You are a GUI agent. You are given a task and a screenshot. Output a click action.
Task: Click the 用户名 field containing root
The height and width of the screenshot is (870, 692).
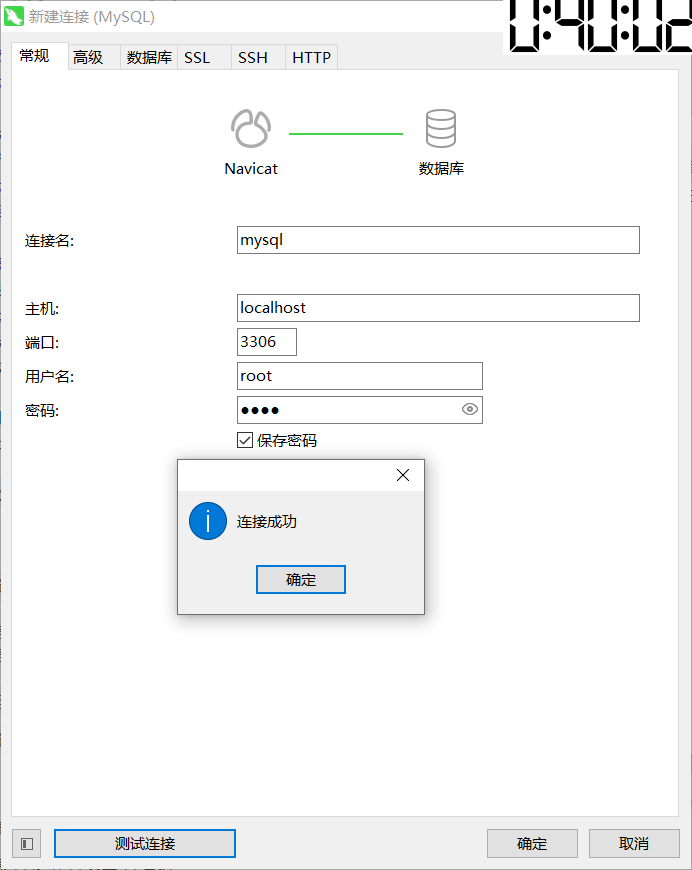(360, 376)
